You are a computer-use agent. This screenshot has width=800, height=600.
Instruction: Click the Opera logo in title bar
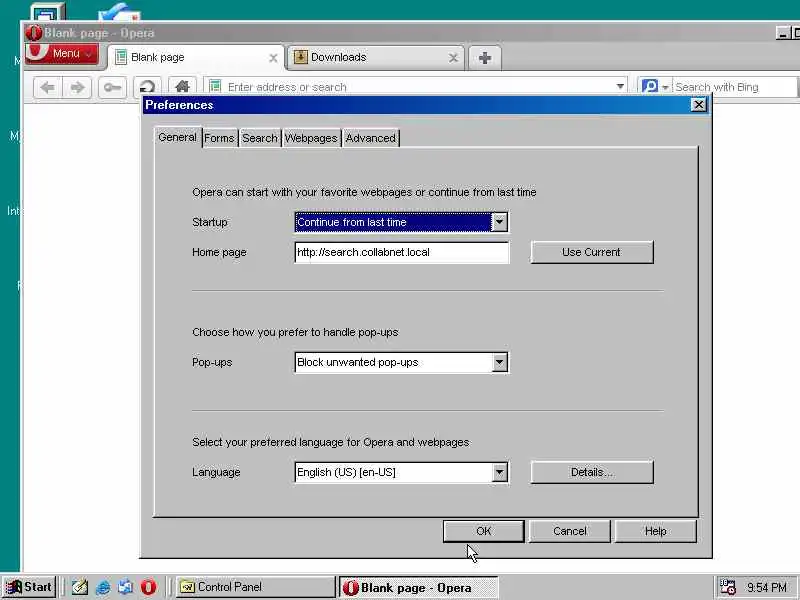(34, 33)
